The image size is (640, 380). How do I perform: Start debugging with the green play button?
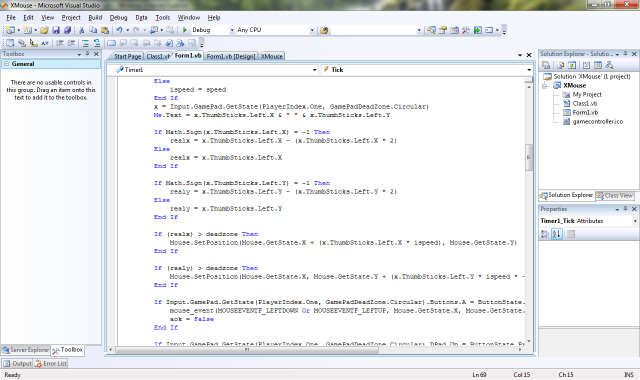pos(184,30)
